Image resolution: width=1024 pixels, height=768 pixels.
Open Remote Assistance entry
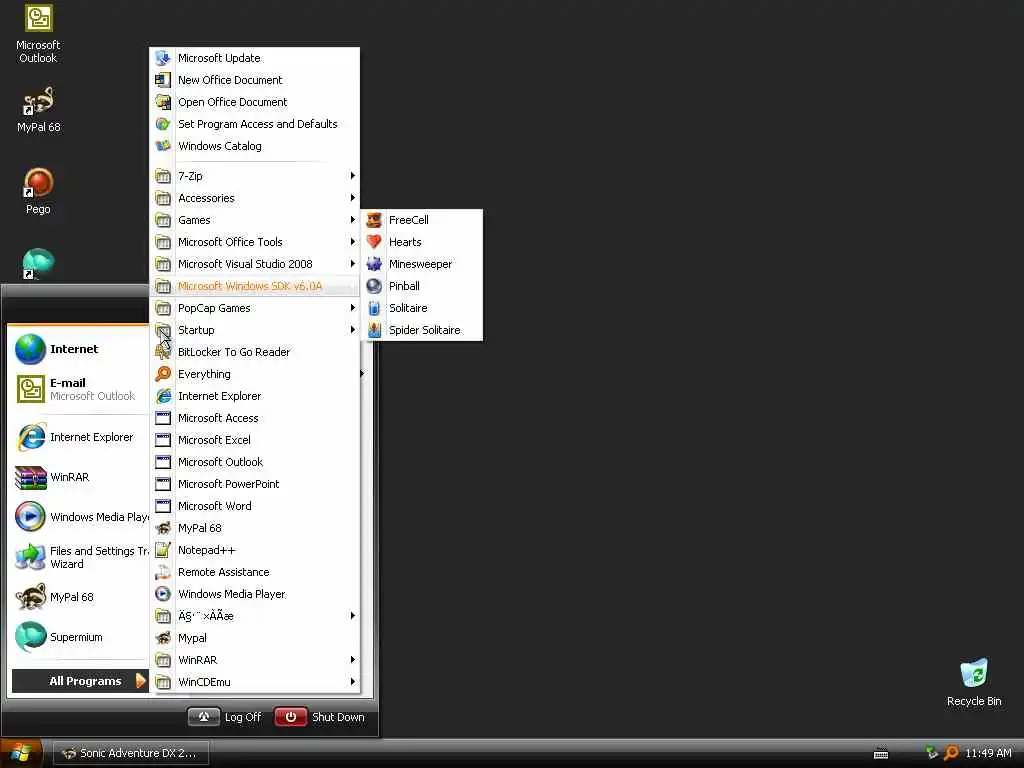pos(255,572)
